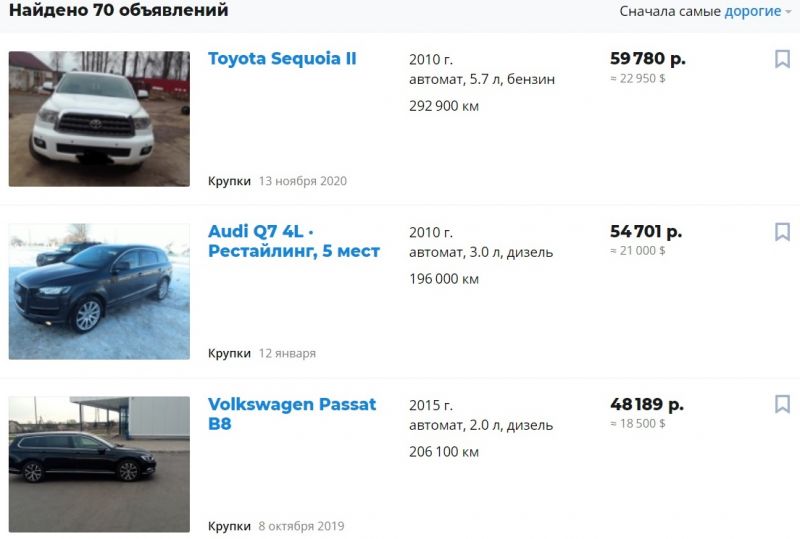This screenshot has height=539, width=800.
Task: Open the sort order dropdown 'дорогие'
Action: (753, 11)
